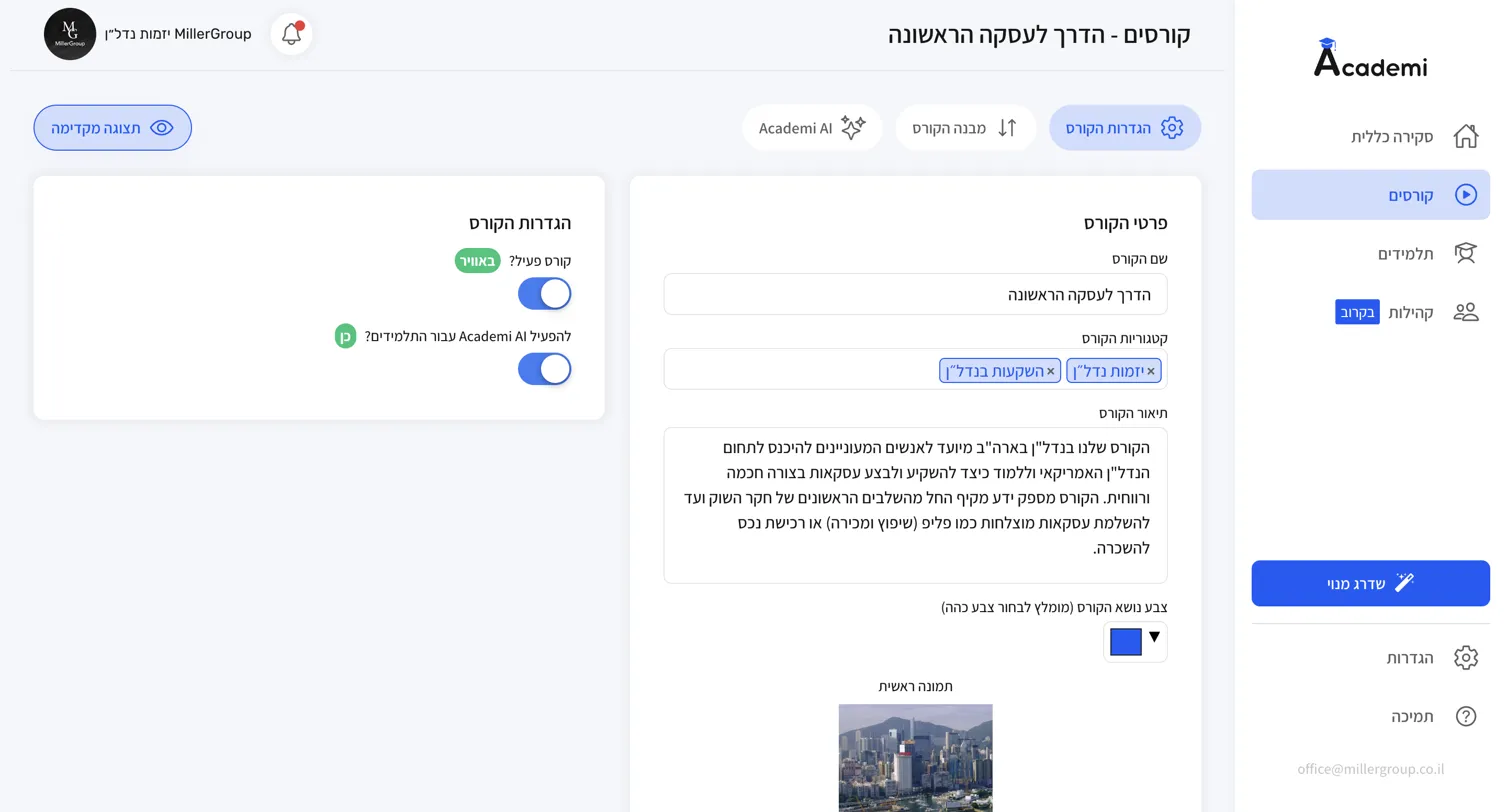
Task: Click the קהילות communities icon
Action: tap(1466, 311)
